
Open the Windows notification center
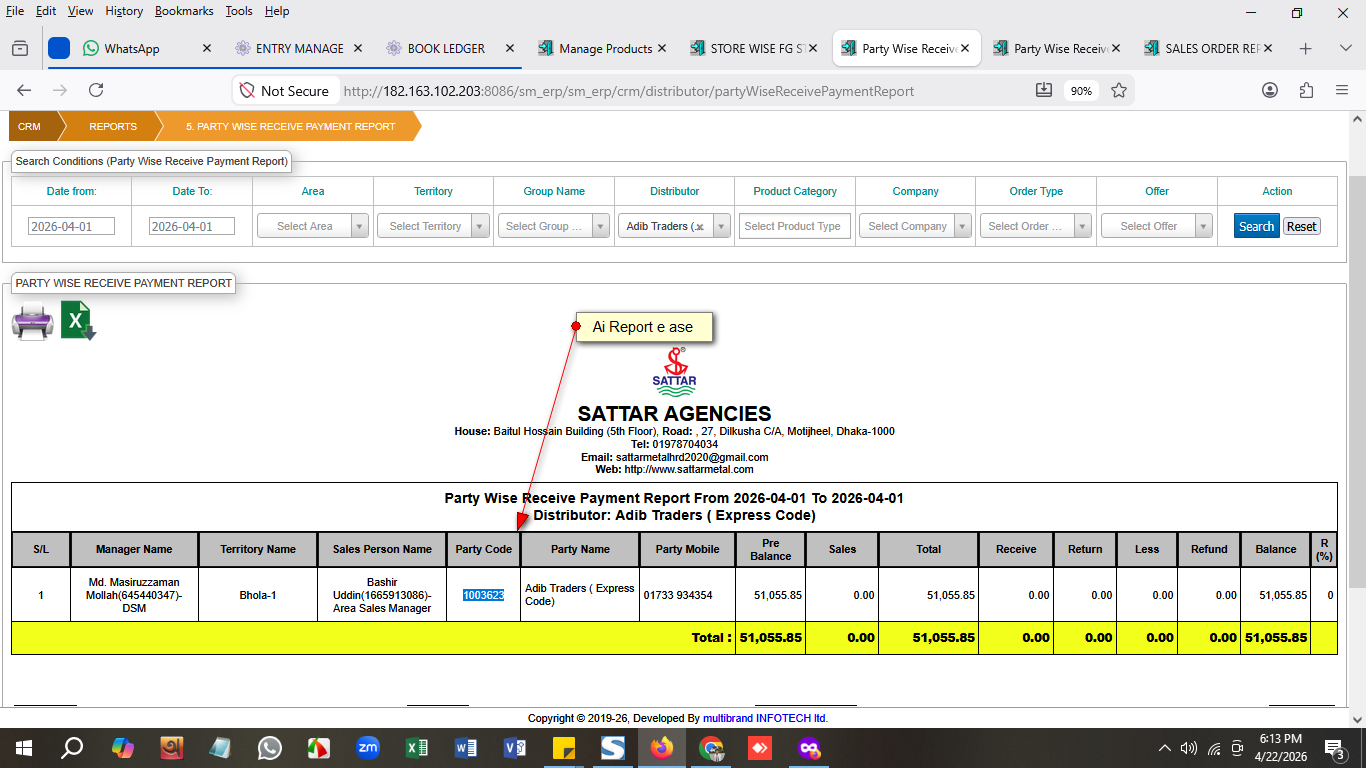point(1334,747)
